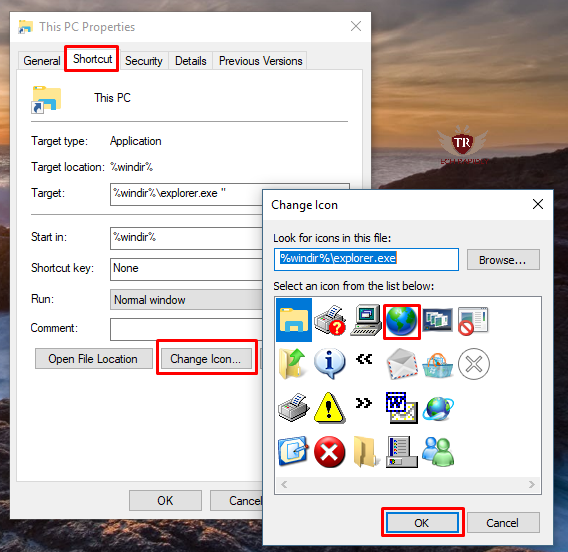Viewport: 568px width, 552px height.
Task: Click the Look for icons file path field
Action: 366,259
